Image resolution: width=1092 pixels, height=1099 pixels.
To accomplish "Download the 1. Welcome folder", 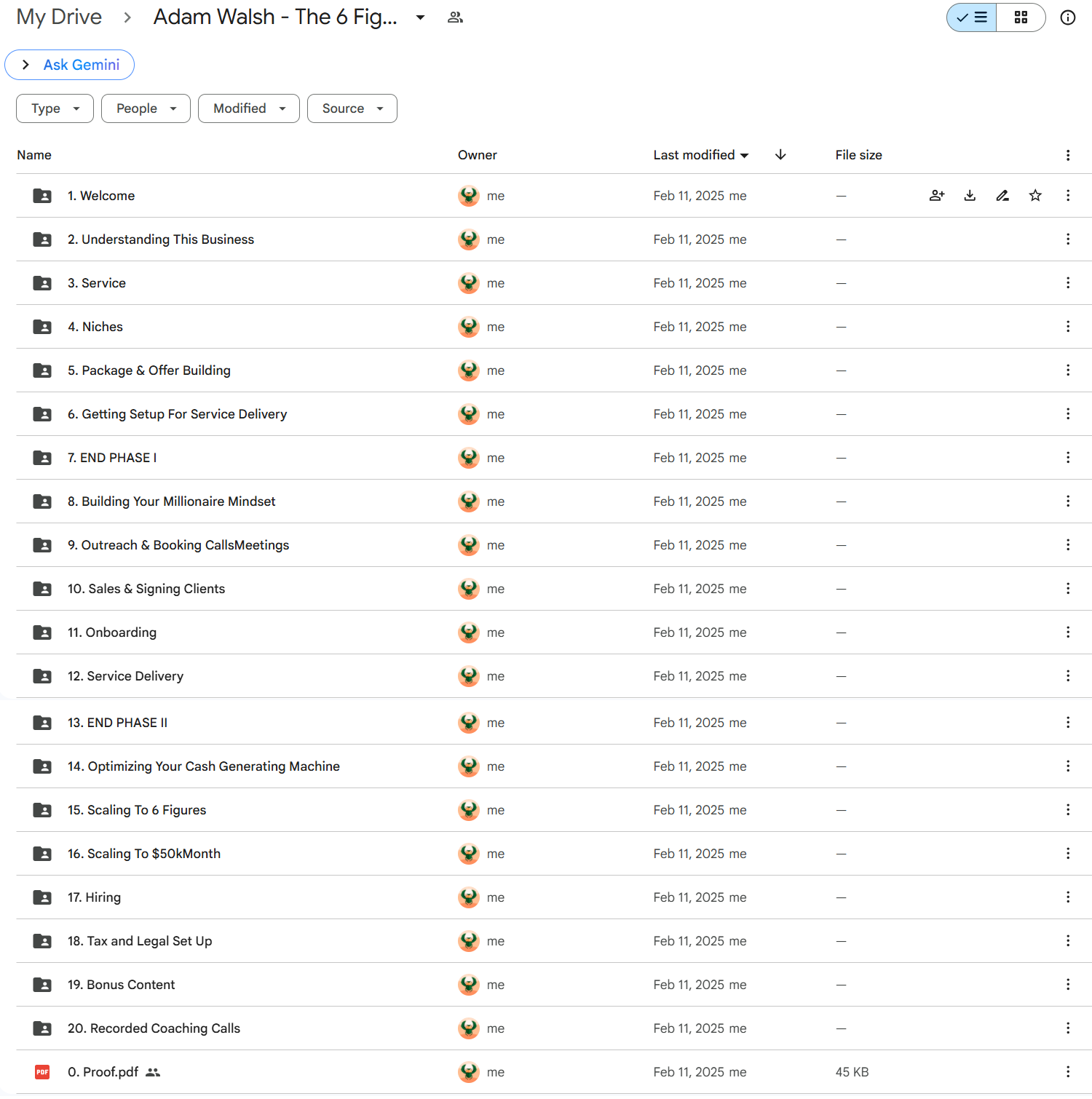I will tap(970, 195).
